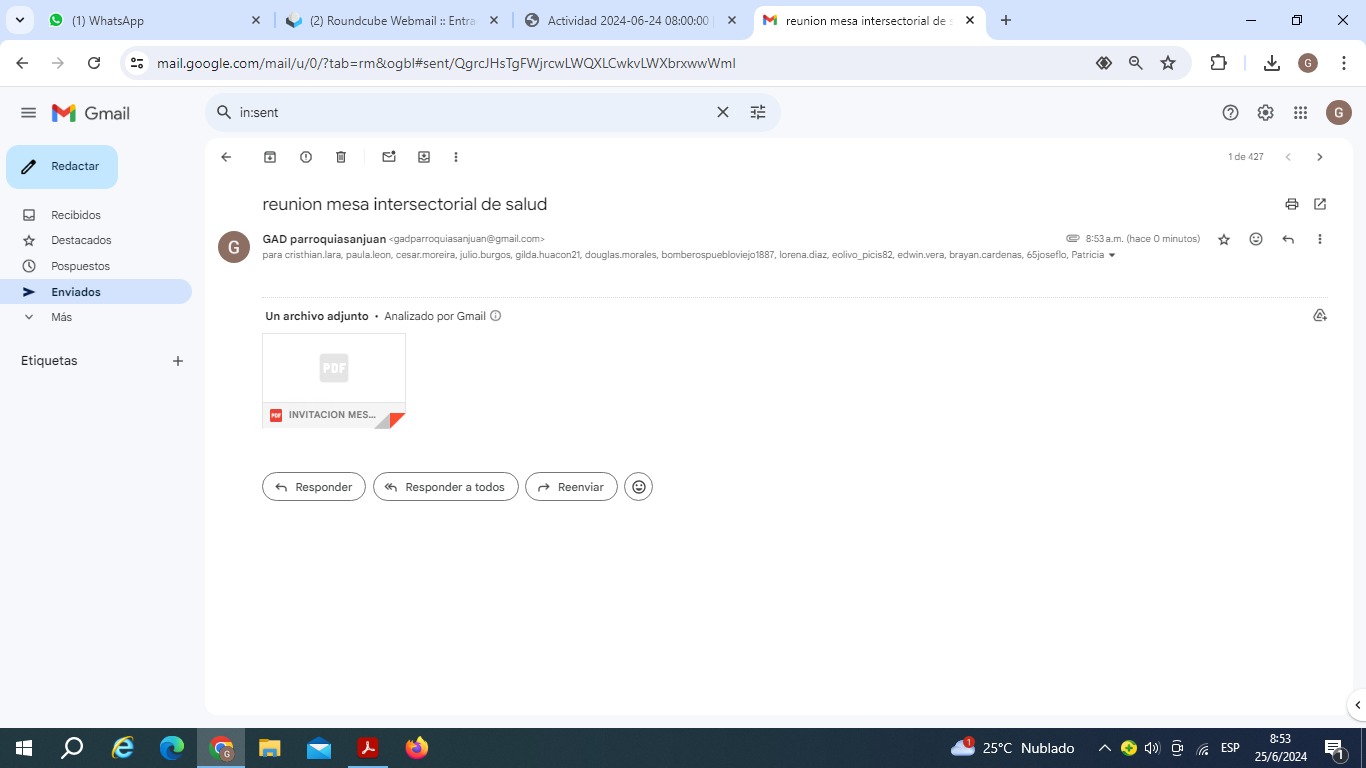
Task: Click the Redactar compose button
Action: [x=62, y=167]
